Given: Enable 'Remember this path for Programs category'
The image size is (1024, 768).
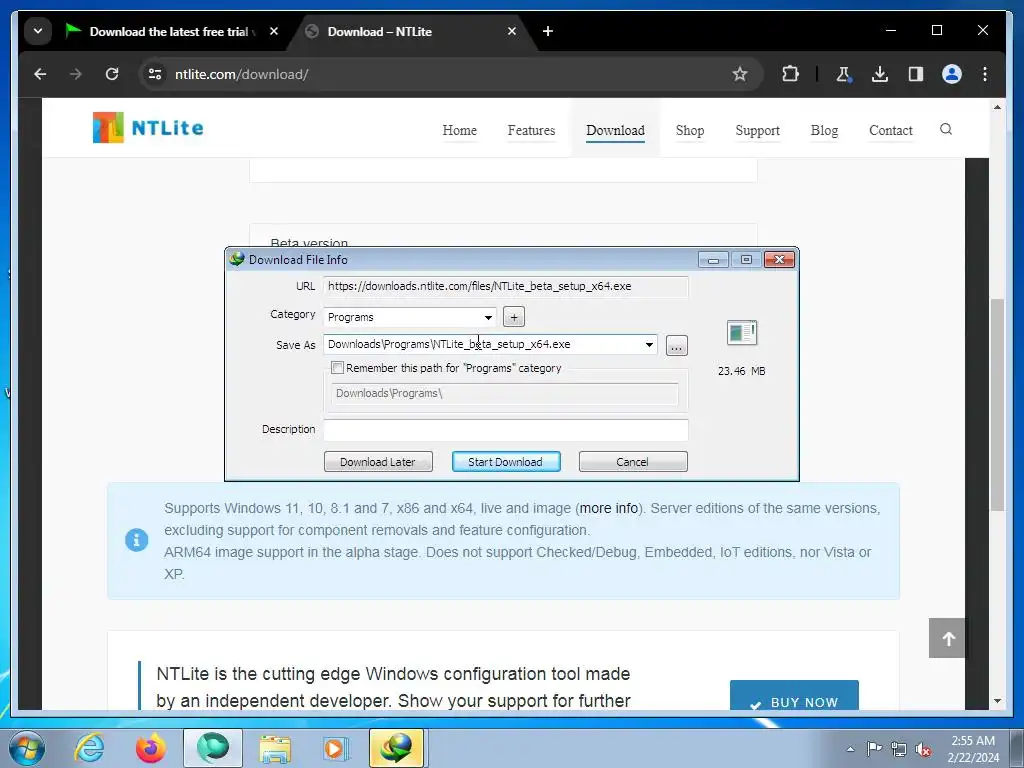Looking at the screenshot, I should [x=338, y=368].
